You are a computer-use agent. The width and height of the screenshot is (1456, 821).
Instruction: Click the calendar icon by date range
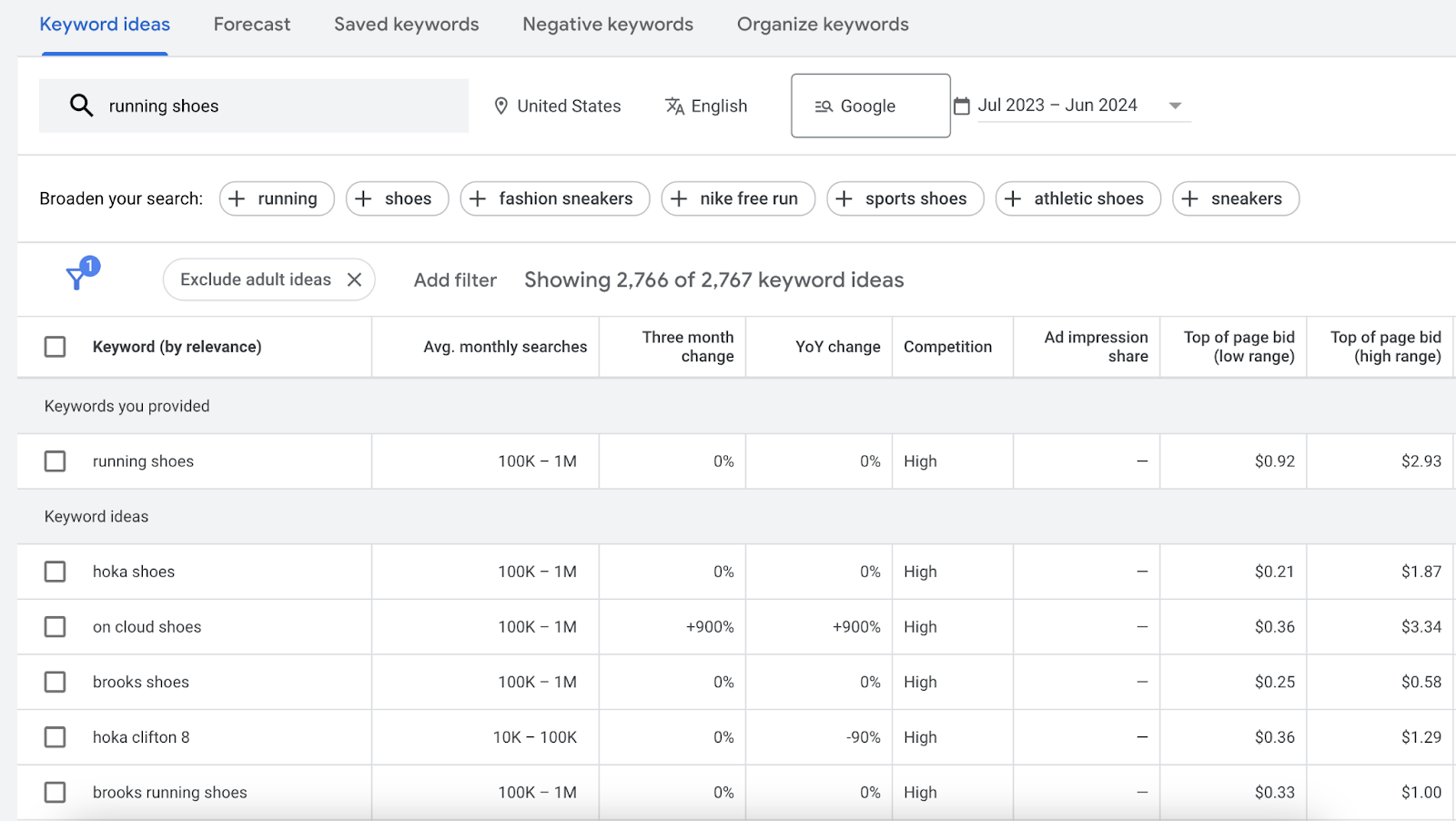tap(962, 106)
